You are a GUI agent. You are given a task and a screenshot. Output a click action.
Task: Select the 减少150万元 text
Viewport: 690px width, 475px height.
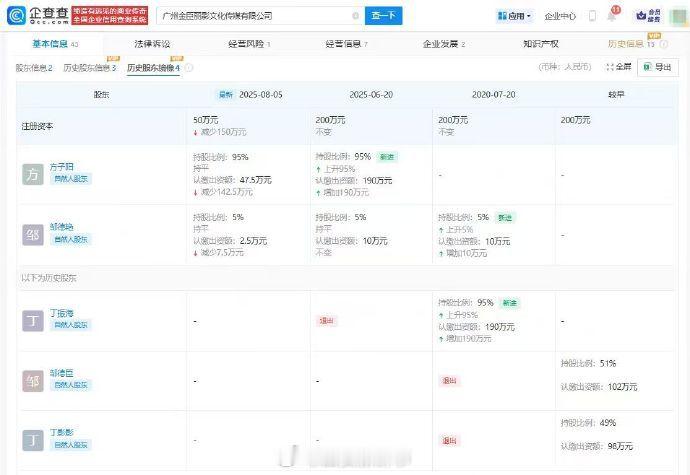pos(223,132)
